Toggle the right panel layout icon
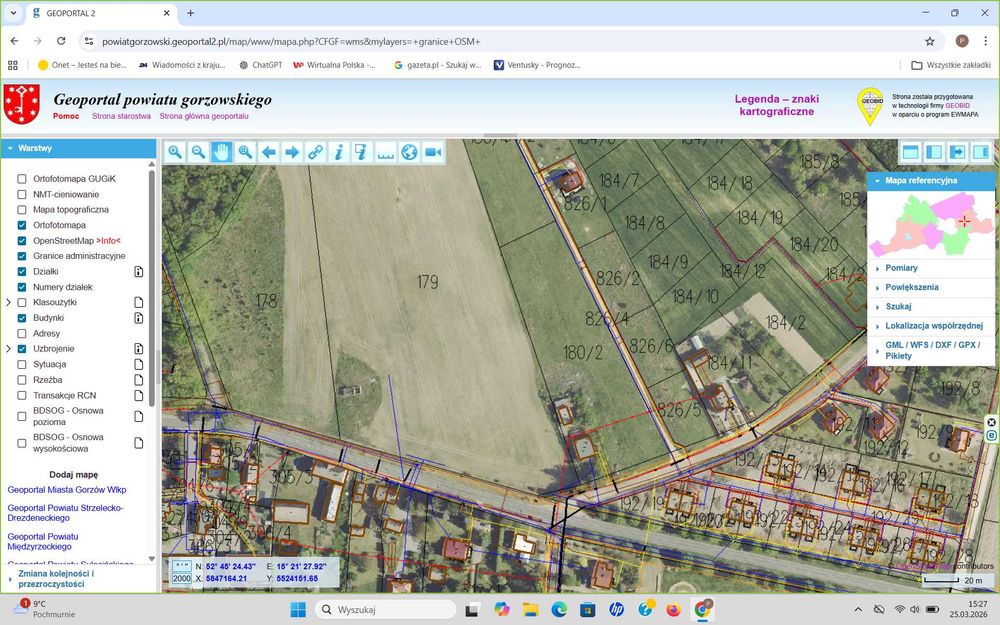This screenshot has width=1000, height=625. click(981, 152)
